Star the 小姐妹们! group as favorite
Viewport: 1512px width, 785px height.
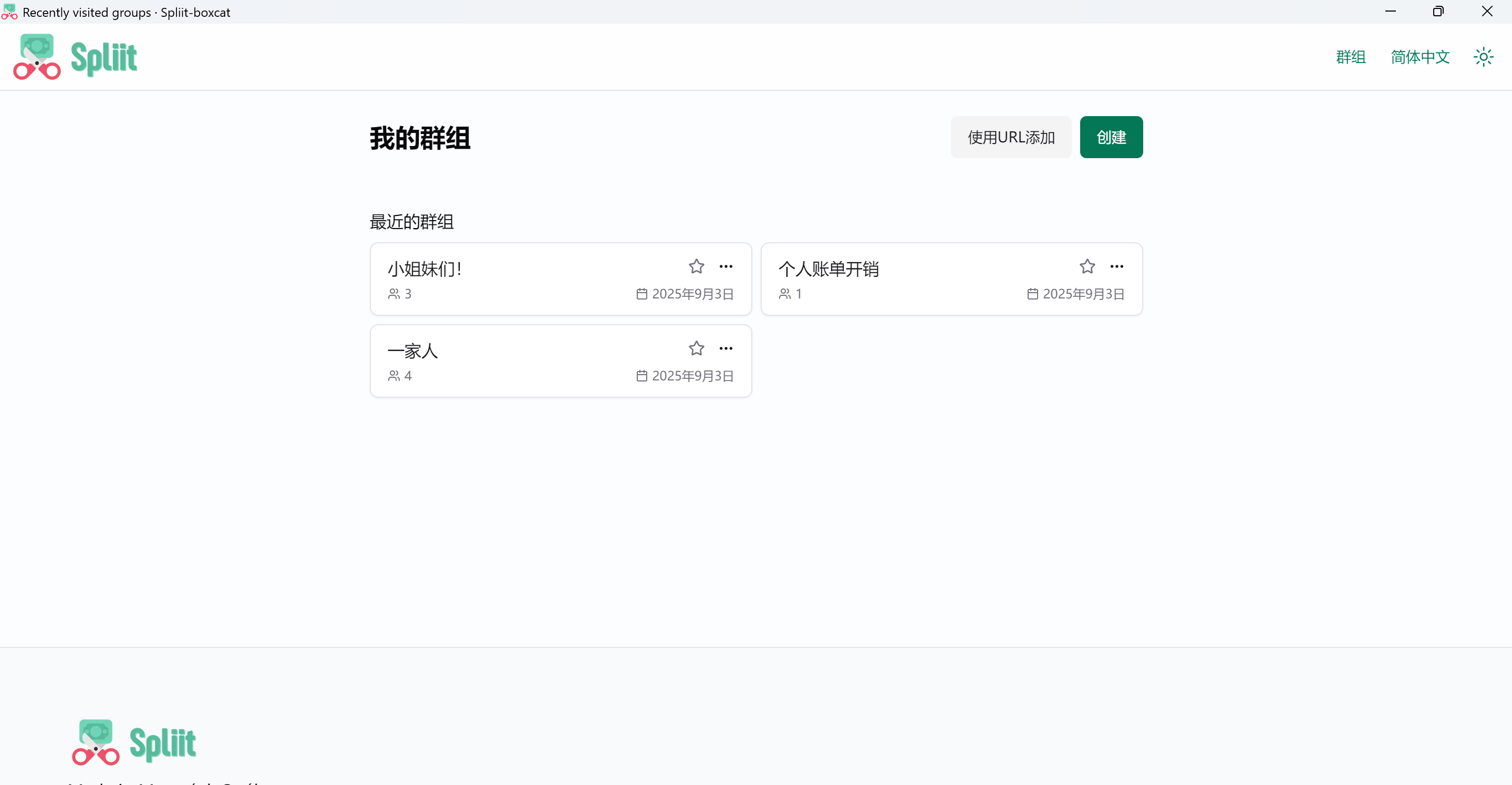(x=696, y=266)
